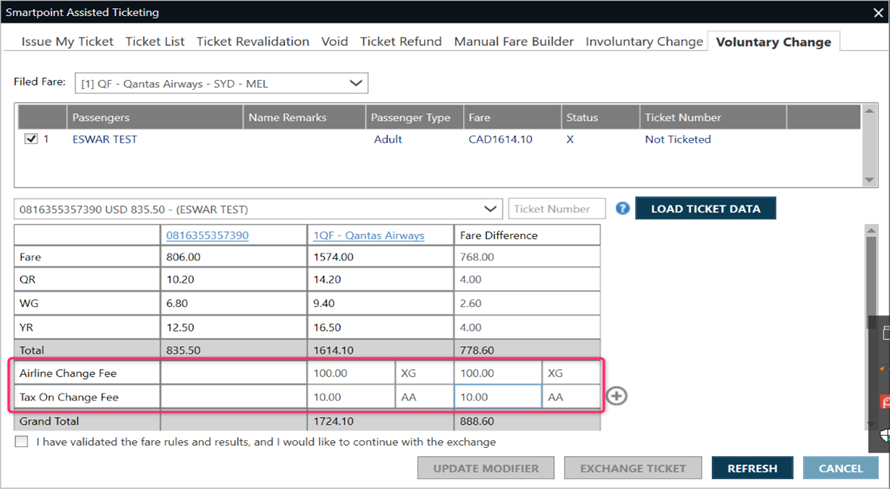Click the Tax On Change Fee 10.00 difference field
This screenshot has height=489, width=890.
[496, 397]
